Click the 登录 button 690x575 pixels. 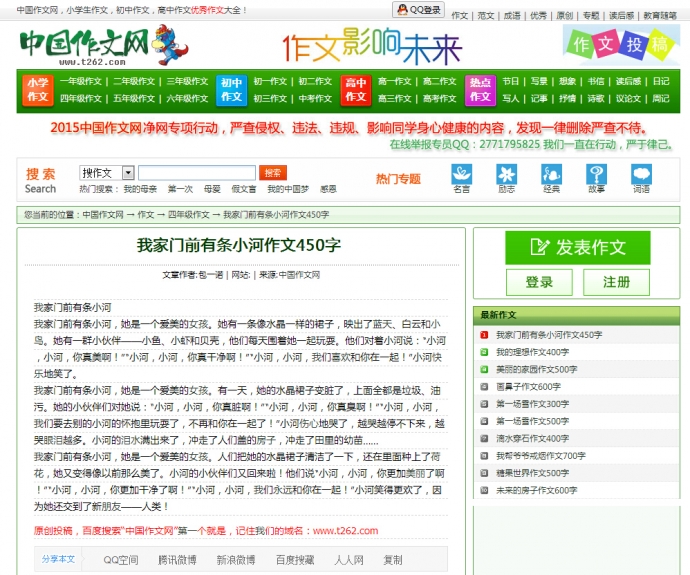pos(539,282)
